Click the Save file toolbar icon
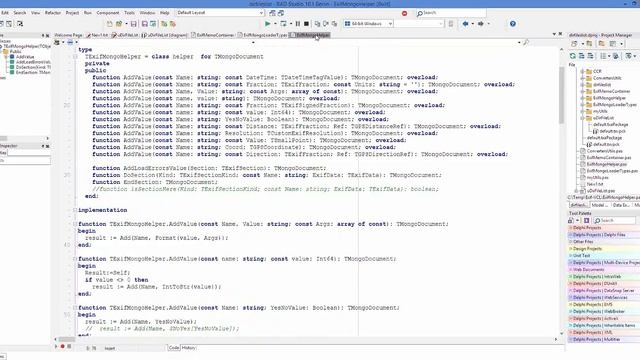This screenshot has width=640, height=360. (133, 24)
